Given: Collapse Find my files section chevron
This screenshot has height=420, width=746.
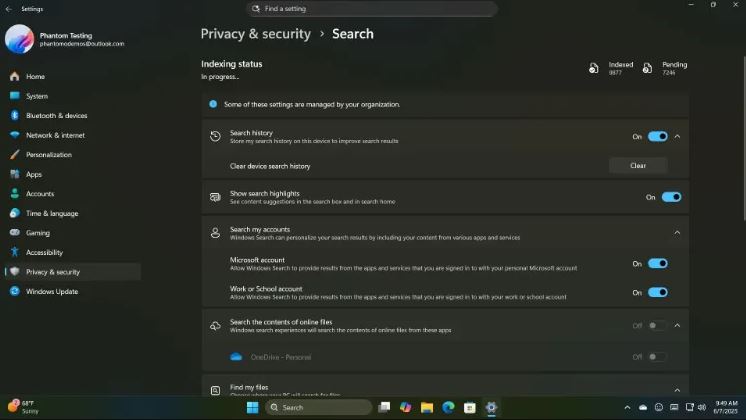Looking at the screenshot, I should (677, 391).
